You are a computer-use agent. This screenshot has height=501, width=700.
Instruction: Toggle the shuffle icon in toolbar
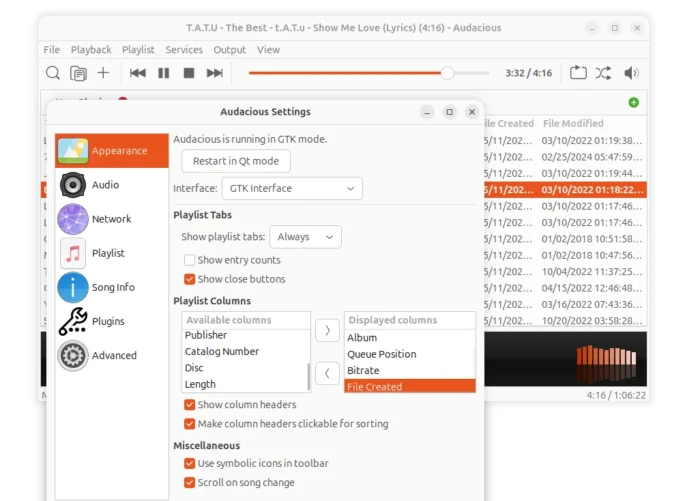(604, 73)
